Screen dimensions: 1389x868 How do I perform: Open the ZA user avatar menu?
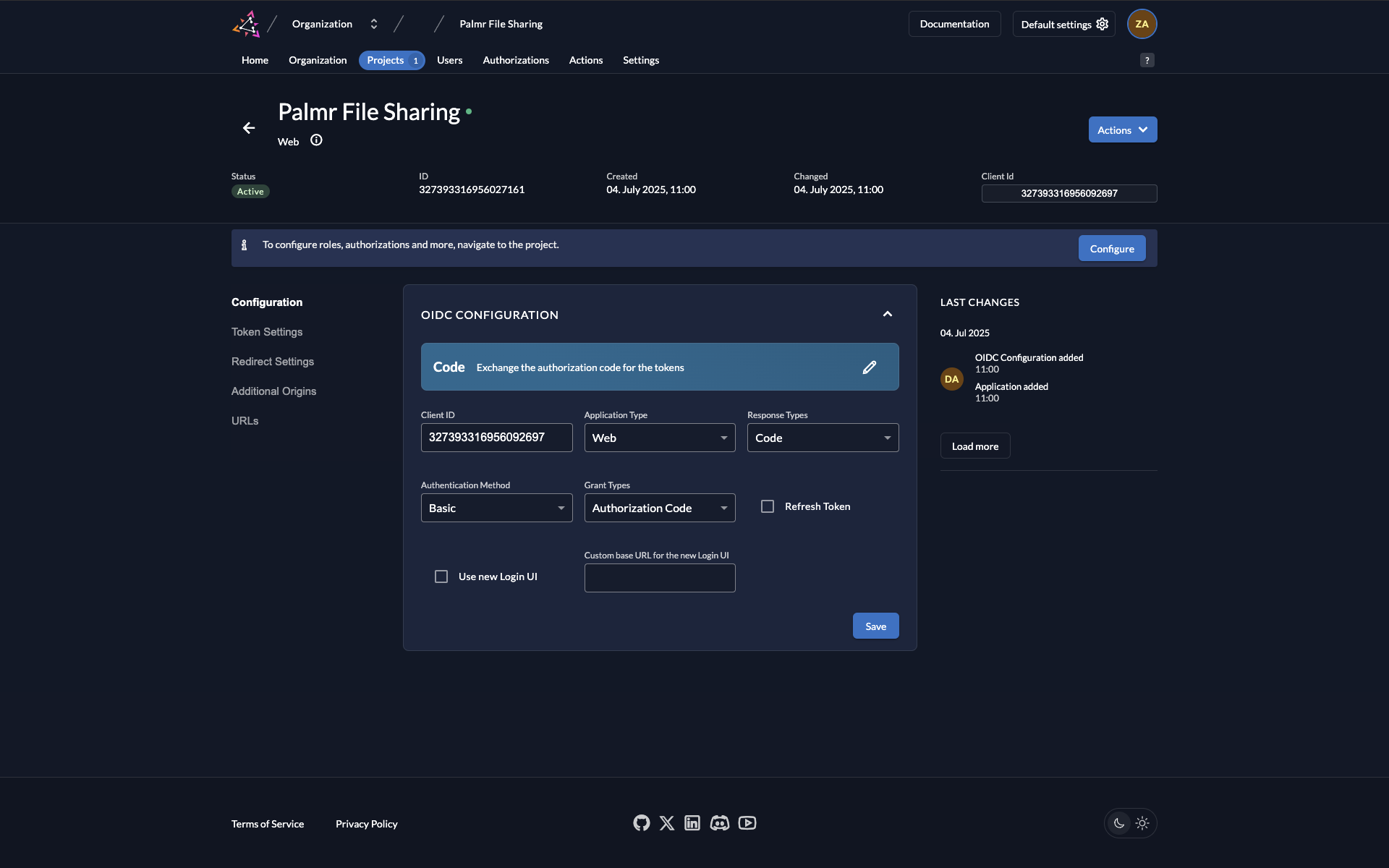1142,24
